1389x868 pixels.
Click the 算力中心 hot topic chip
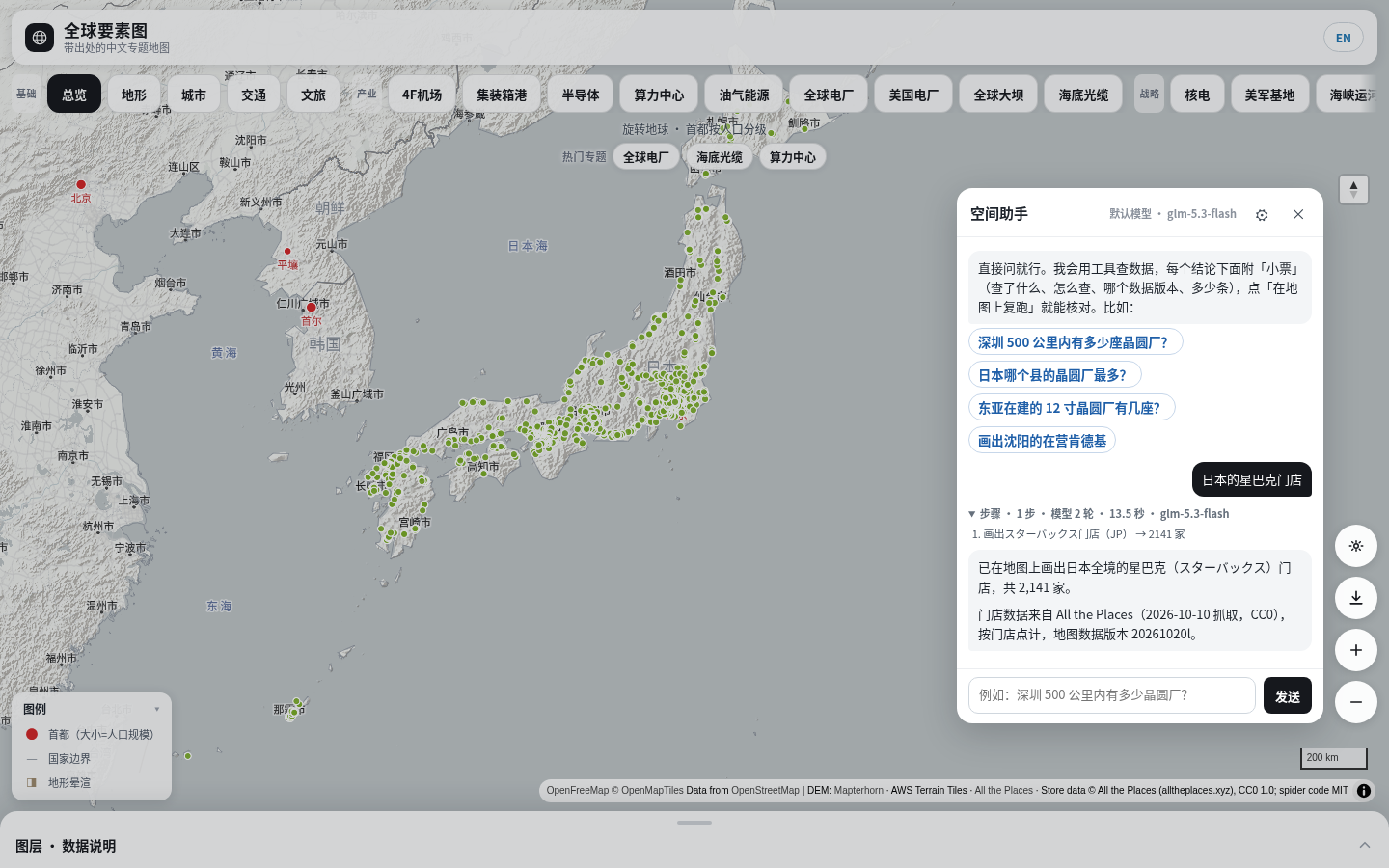click(792, 157)
